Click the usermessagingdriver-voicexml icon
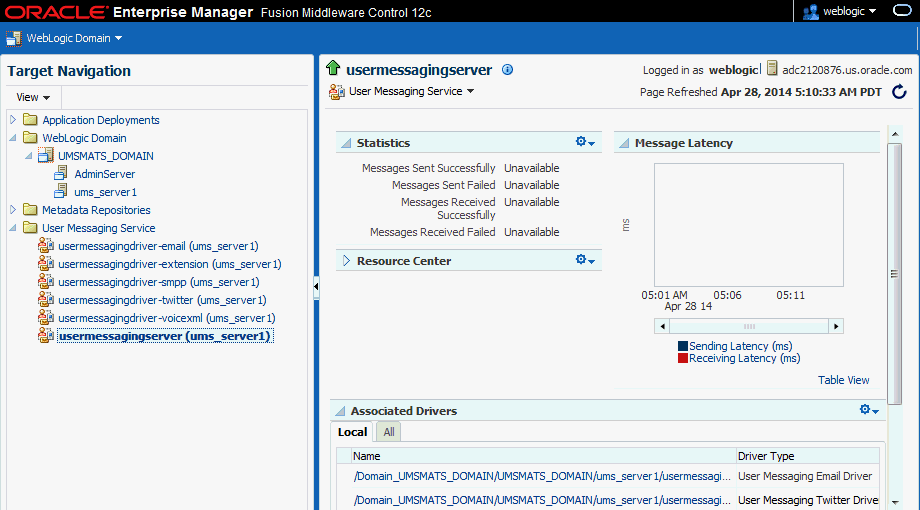Image resolution: width=920 pixels, height=510 pixels. point(46,318)
